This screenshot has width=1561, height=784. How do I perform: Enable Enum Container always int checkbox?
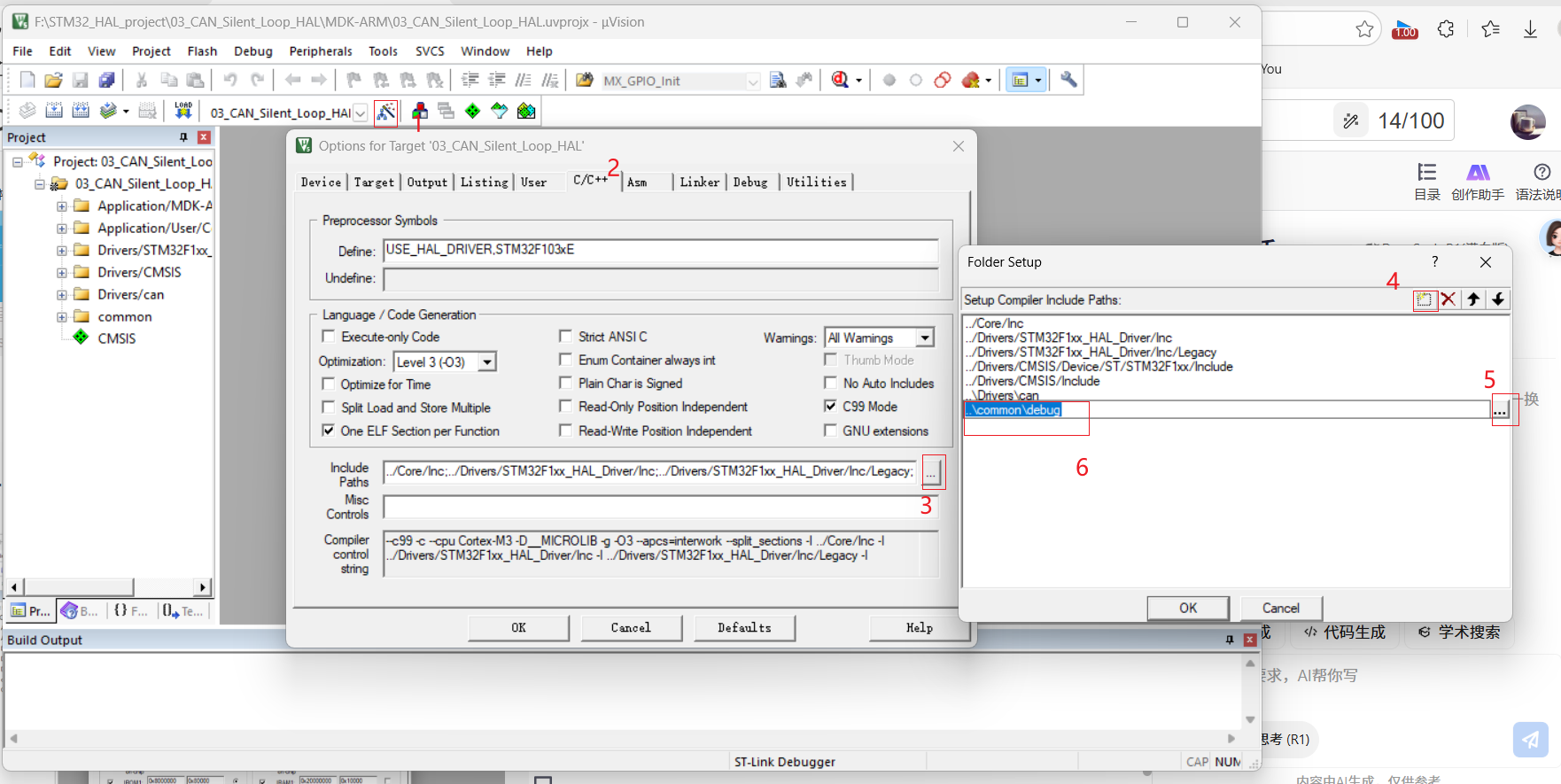pos(565,360)
